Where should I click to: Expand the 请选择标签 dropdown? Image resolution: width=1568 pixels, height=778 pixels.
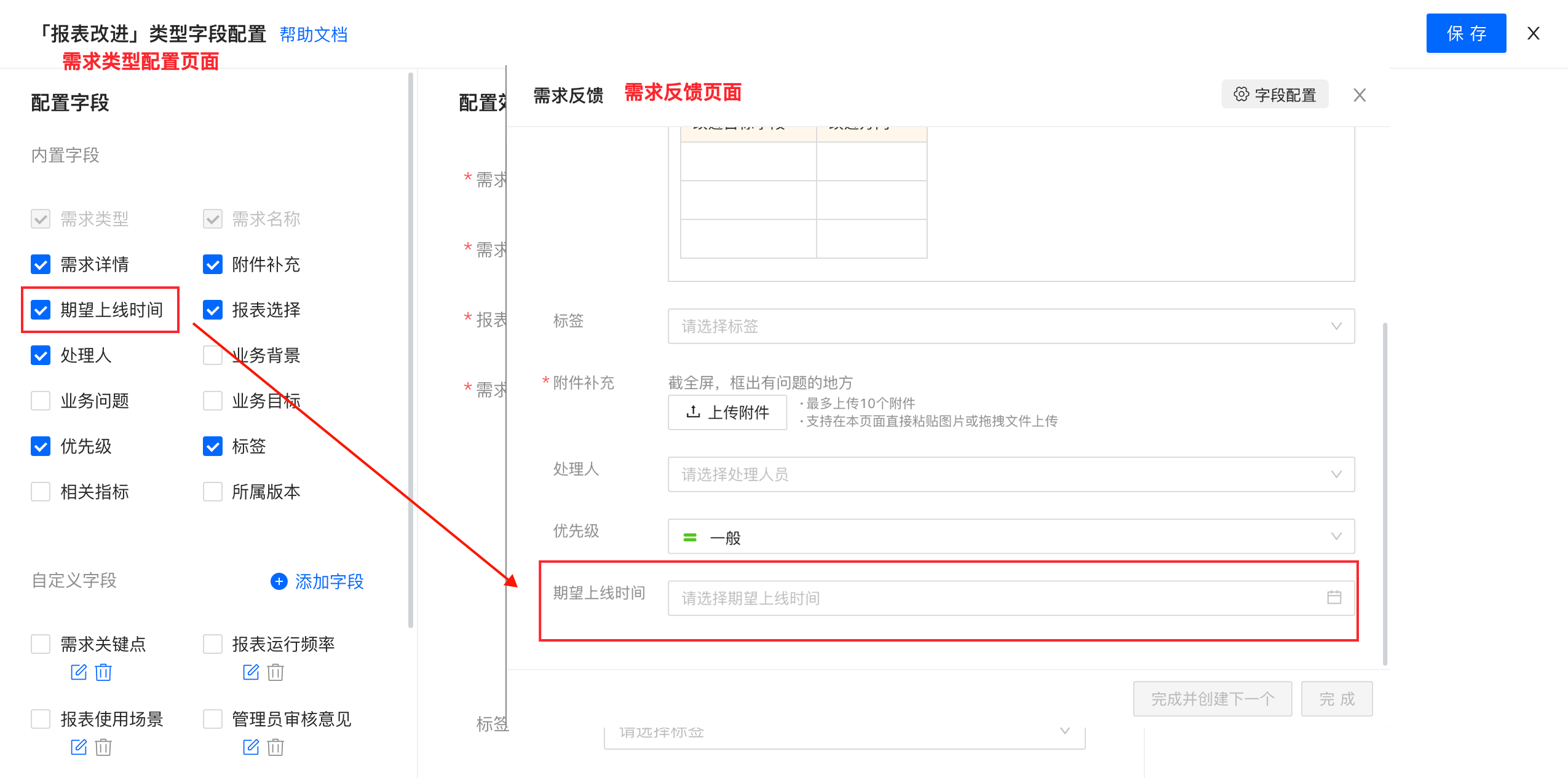(1010, 326)
